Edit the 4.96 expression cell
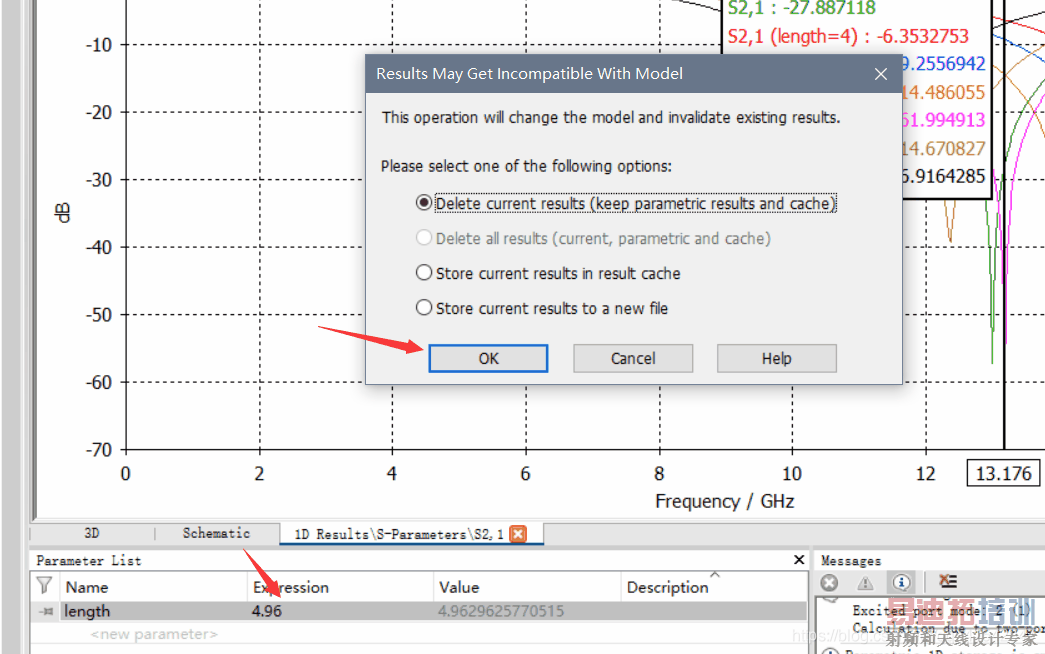Image resolution: width=1045 pixels, height=654 pixels. pyautogui.click(x=340, y=611)
